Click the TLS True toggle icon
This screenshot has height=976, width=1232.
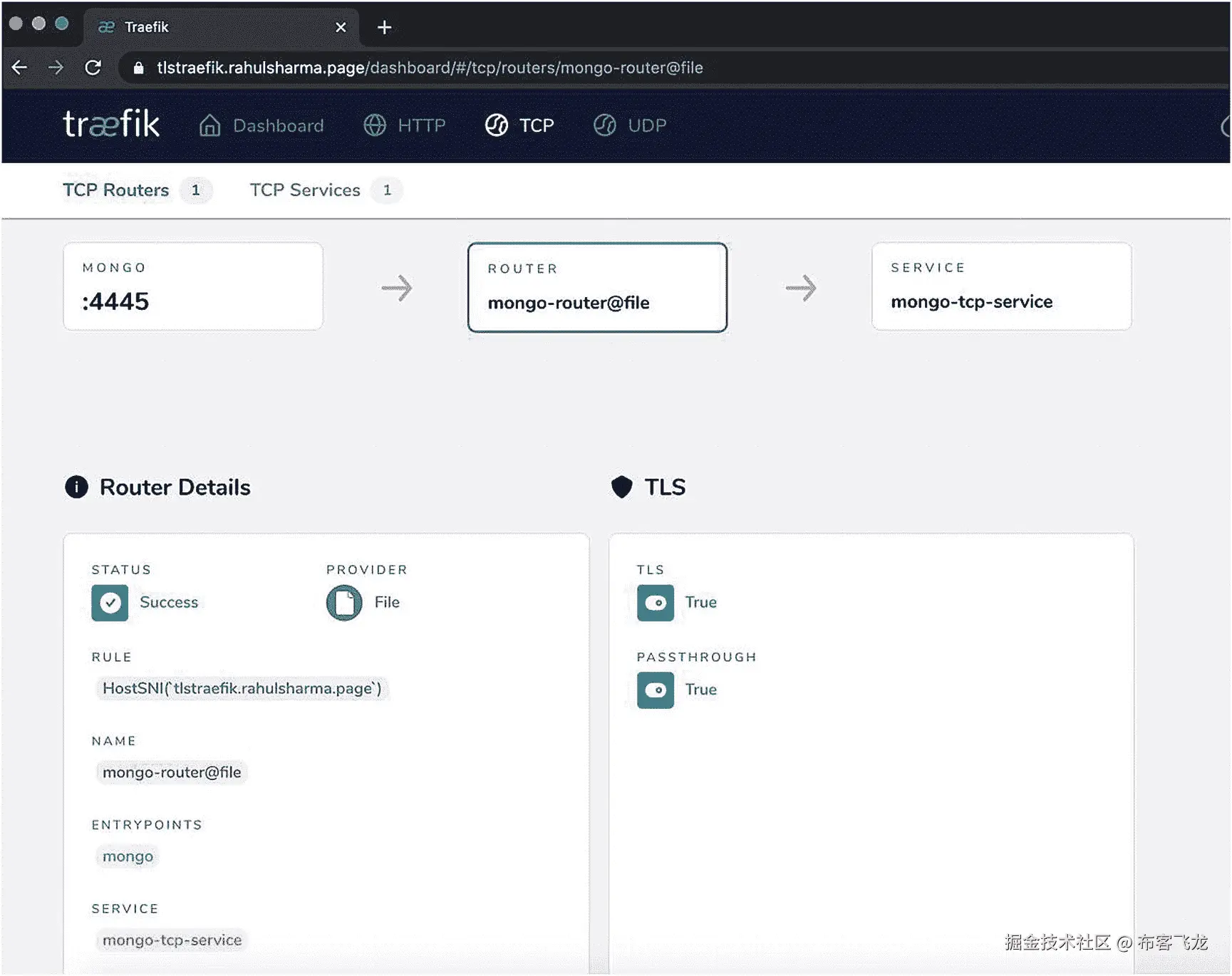(x=656, y=603)
